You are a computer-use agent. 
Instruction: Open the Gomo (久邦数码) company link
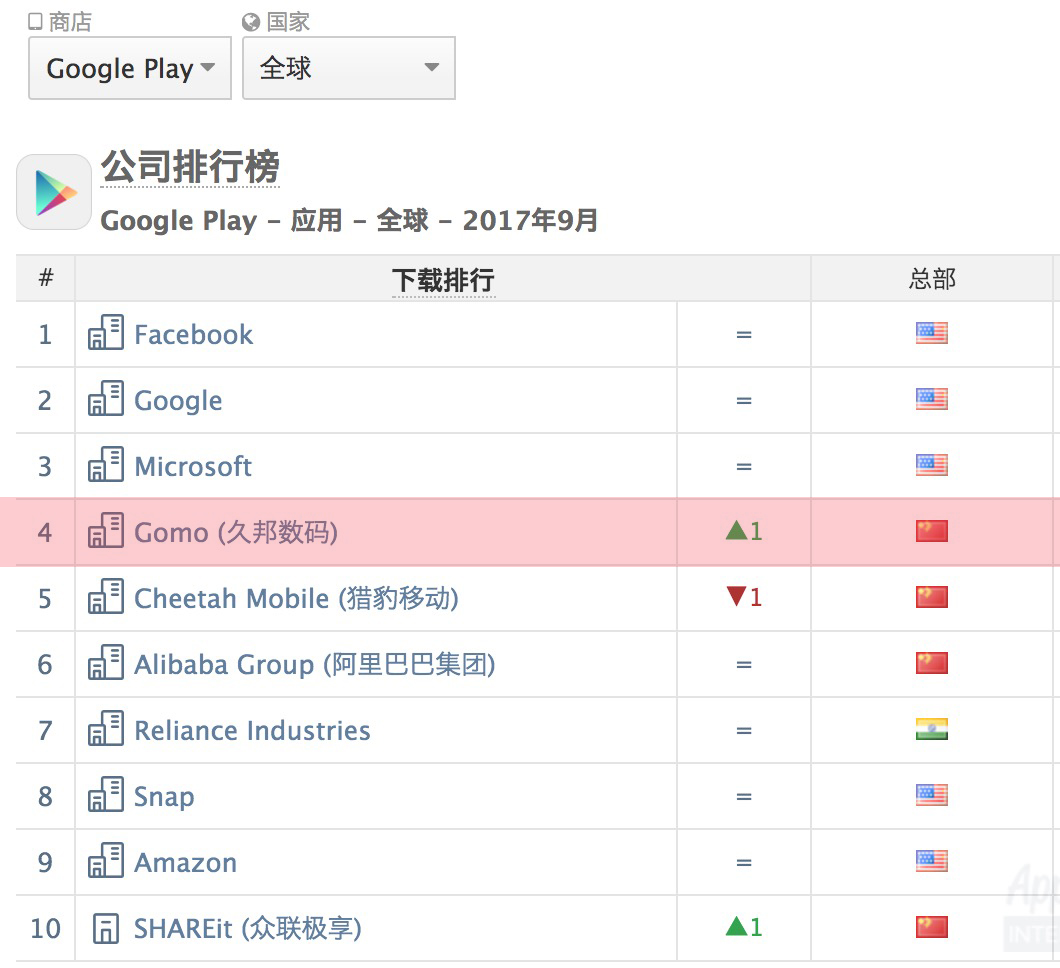click(x=236, y=533)
